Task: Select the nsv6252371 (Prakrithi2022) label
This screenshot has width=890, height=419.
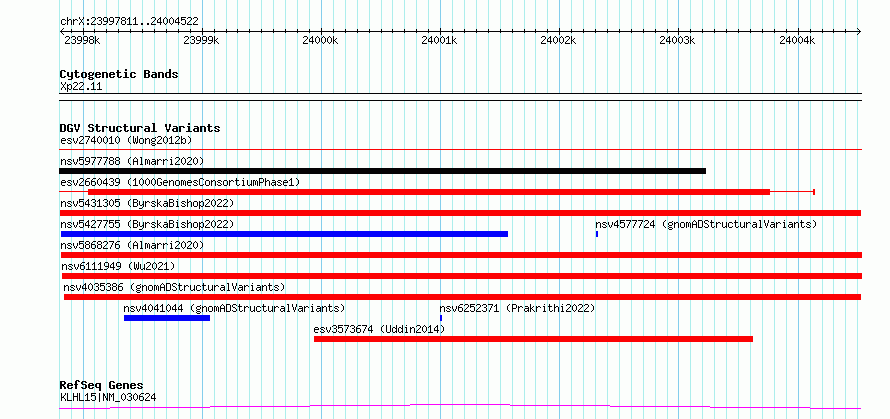Action: coord(517,308)
